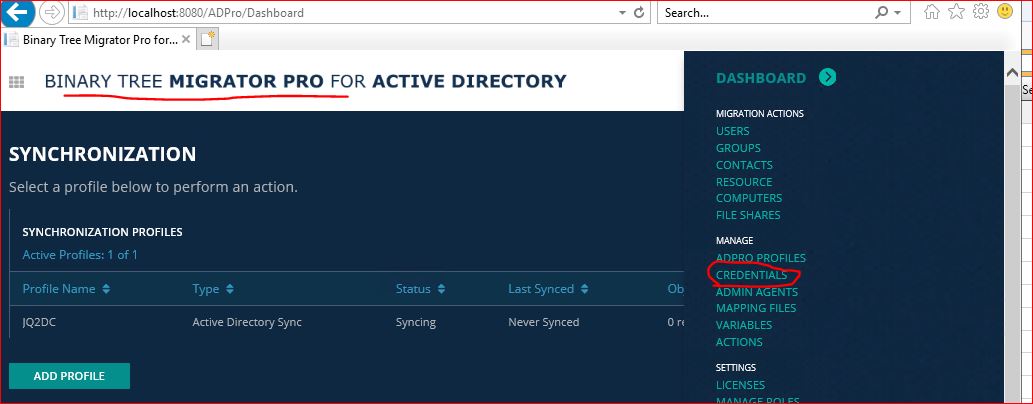This screenshot has width=1033, height=404.
Task: Refresh the page using the reload icon
Action: coord(639,14)
